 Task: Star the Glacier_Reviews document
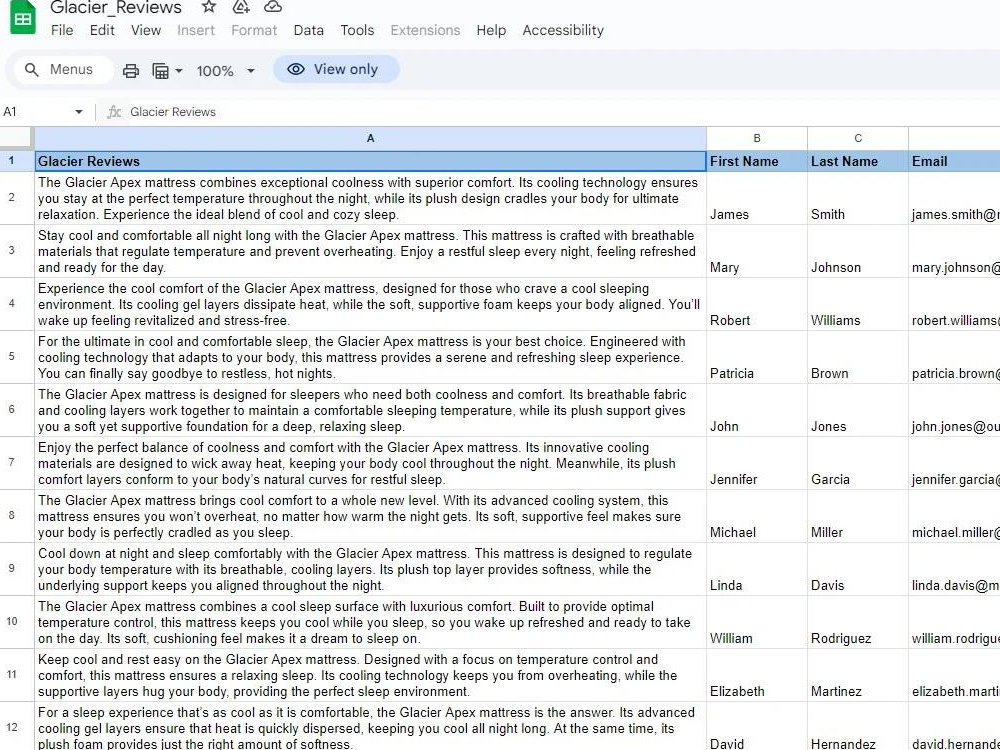tap(209, 7)
